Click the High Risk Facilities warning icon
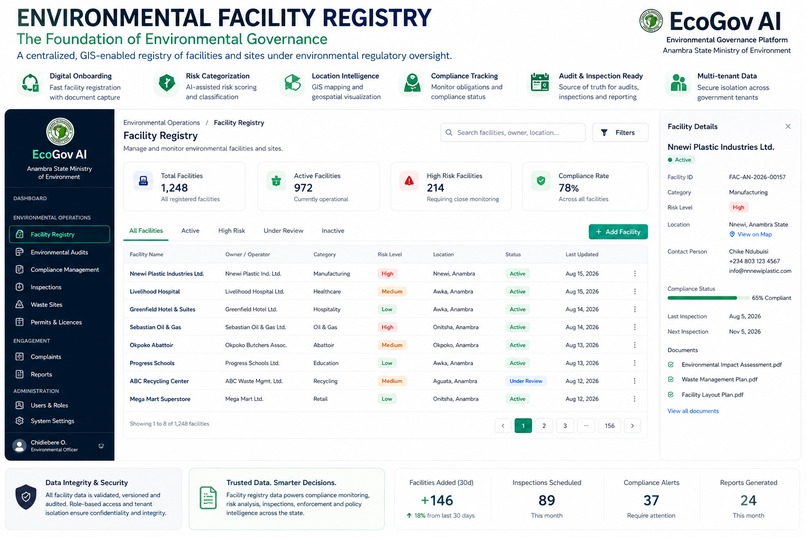 (409, 181)
